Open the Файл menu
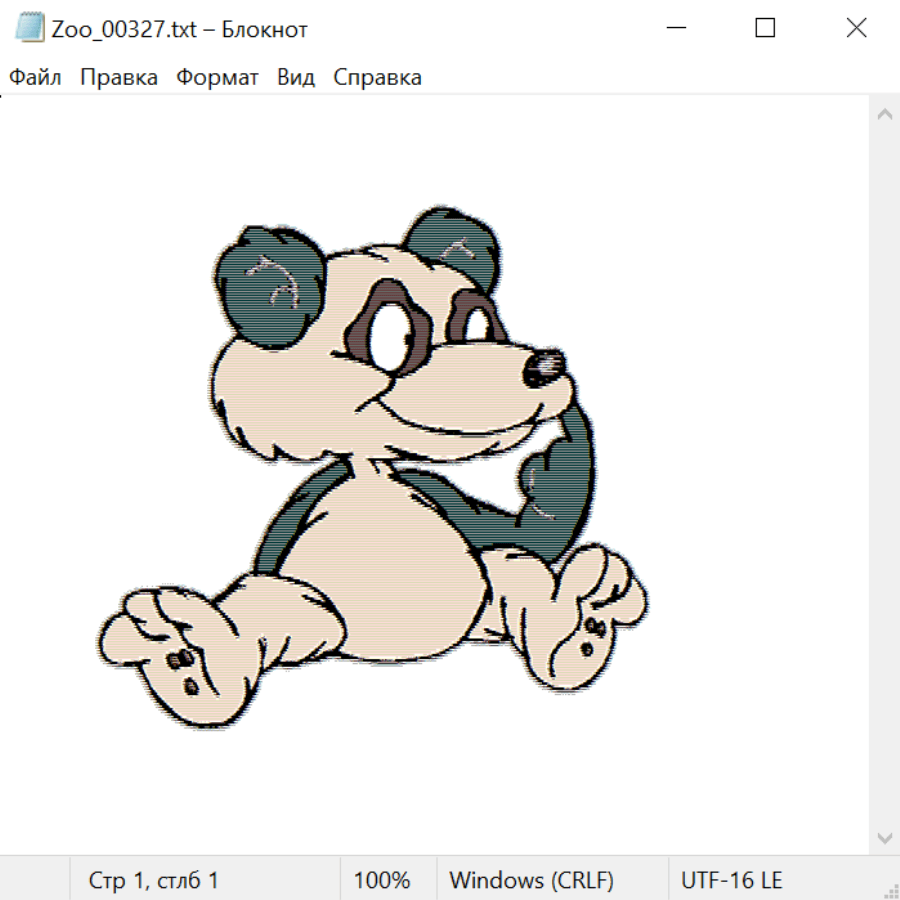 point(35,78)
